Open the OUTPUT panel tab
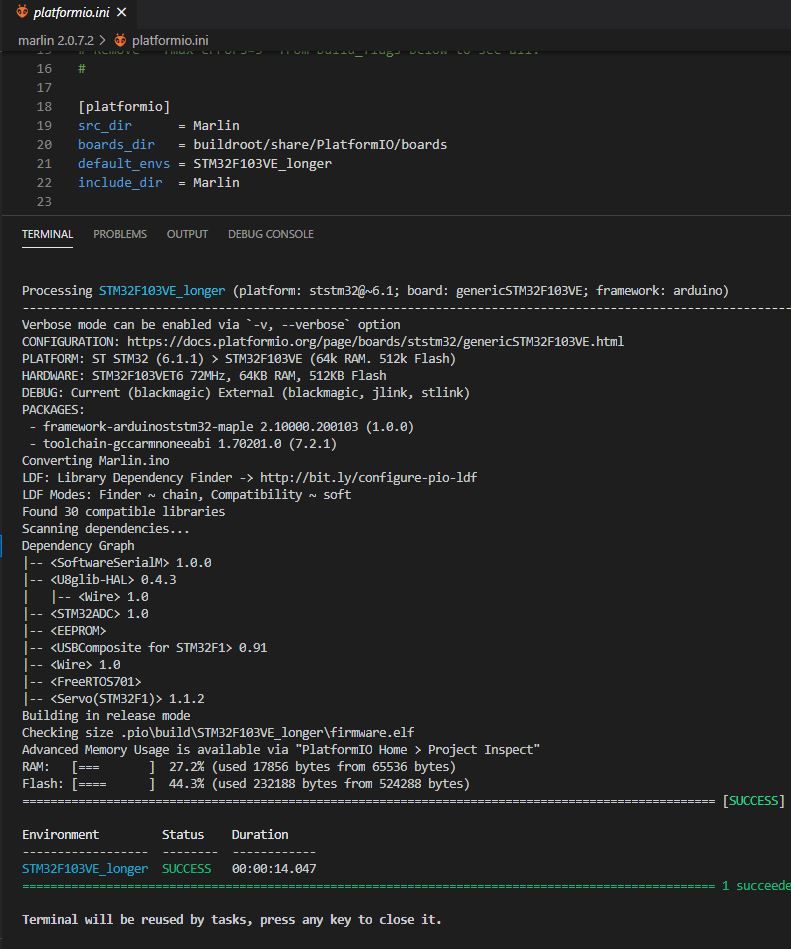 point(187,234)
